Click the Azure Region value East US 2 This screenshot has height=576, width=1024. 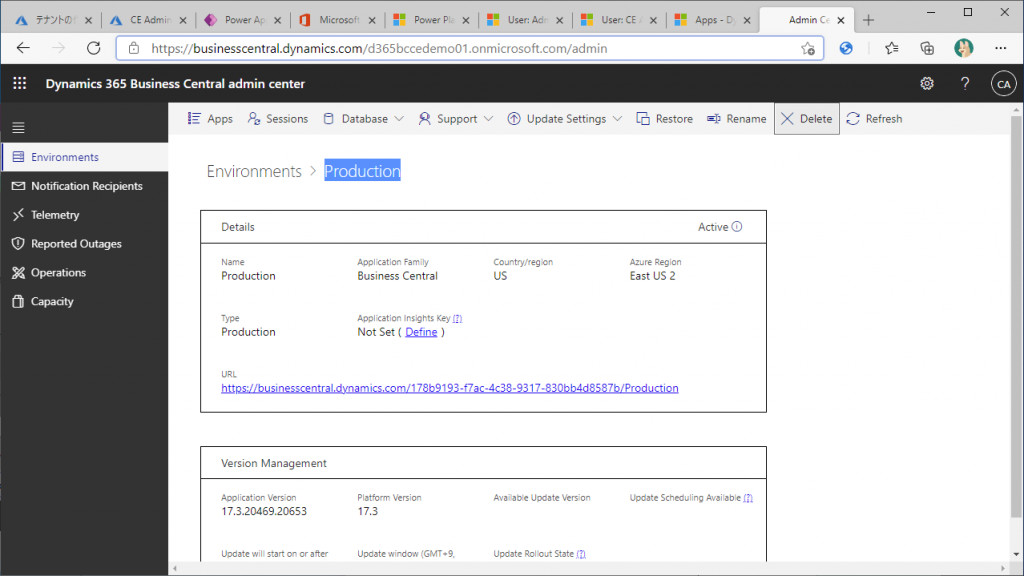click(x=652, y=276)
